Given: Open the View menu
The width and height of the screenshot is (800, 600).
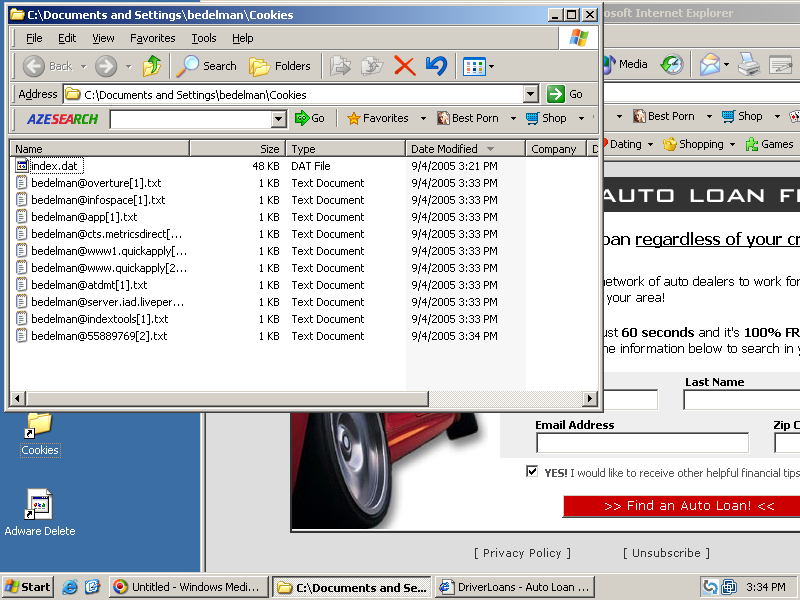Looking at the screenshot, I should (103, 38).
